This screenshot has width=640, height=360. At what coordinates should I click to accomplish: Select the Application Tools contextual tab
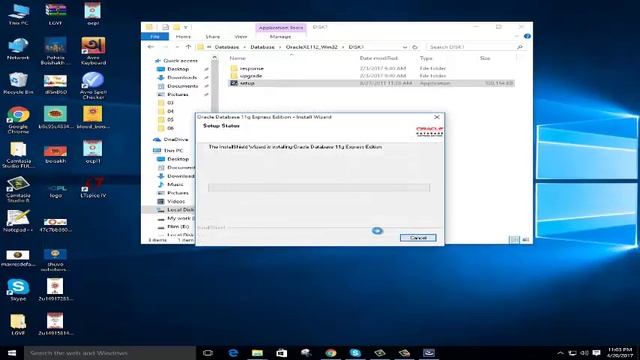(x=280, y=28)
